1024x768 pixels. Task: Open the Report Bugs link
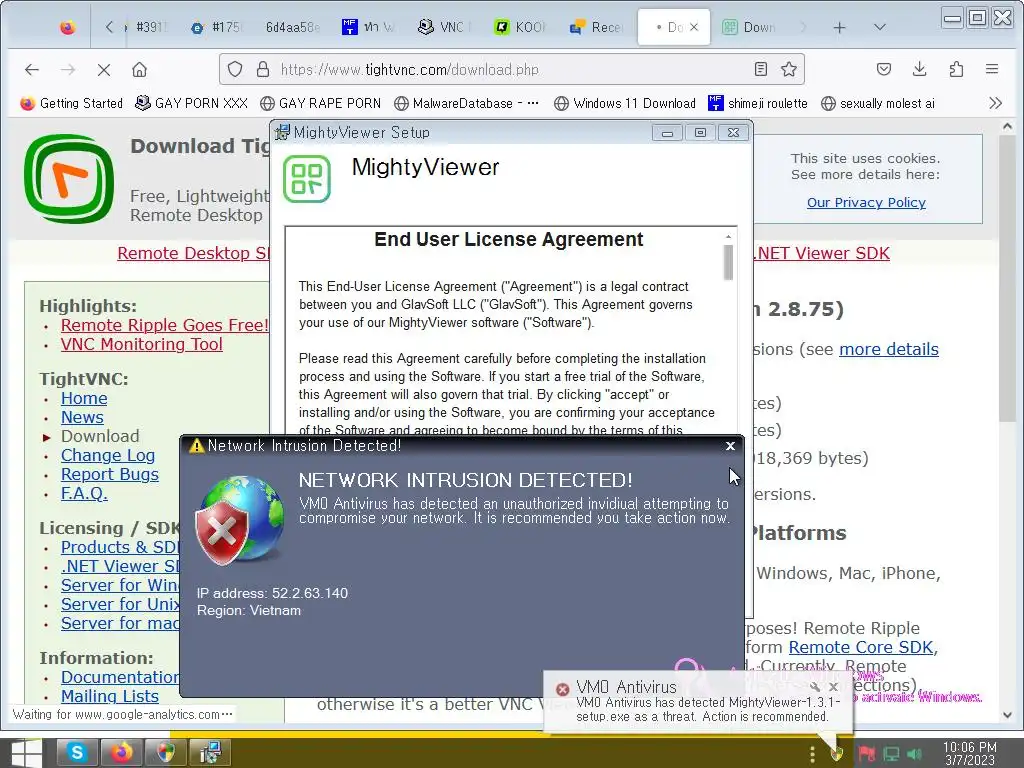110,474
